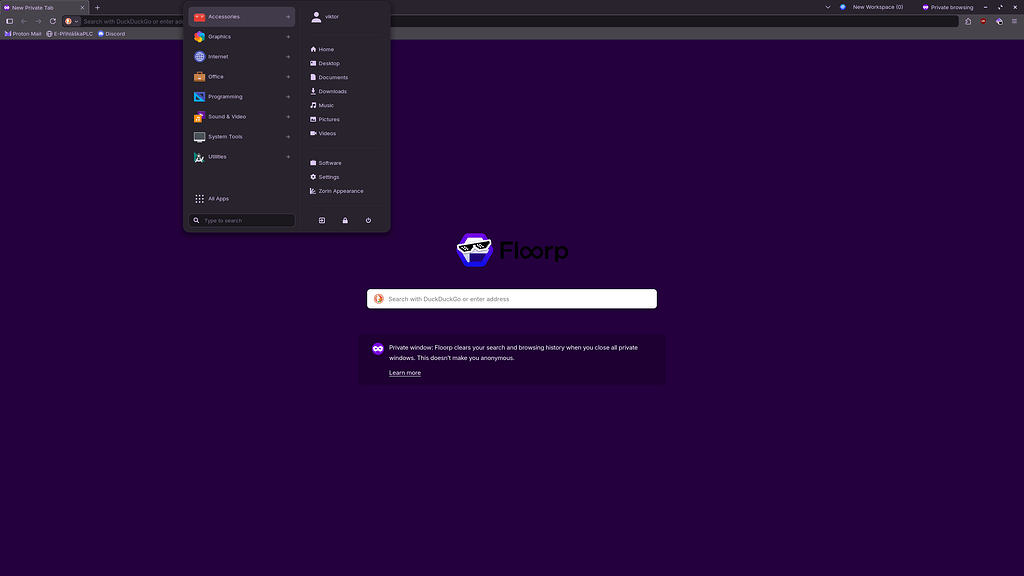This screenshot has height=576, width=1024.
Task: Expand arrow next to System Tools
Action: tap(287, 137)
